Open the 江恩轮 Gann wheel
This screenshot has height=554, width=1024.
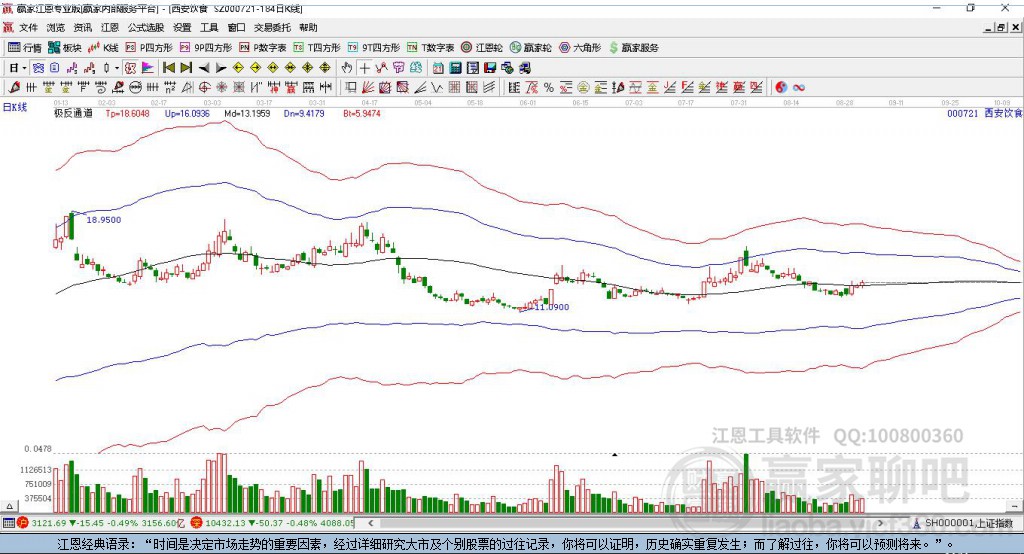tap(482, 48)
